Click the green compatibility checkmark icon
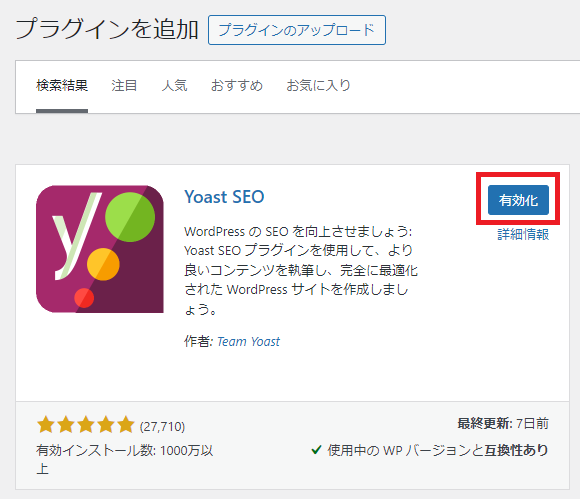 tap(316, 450)
